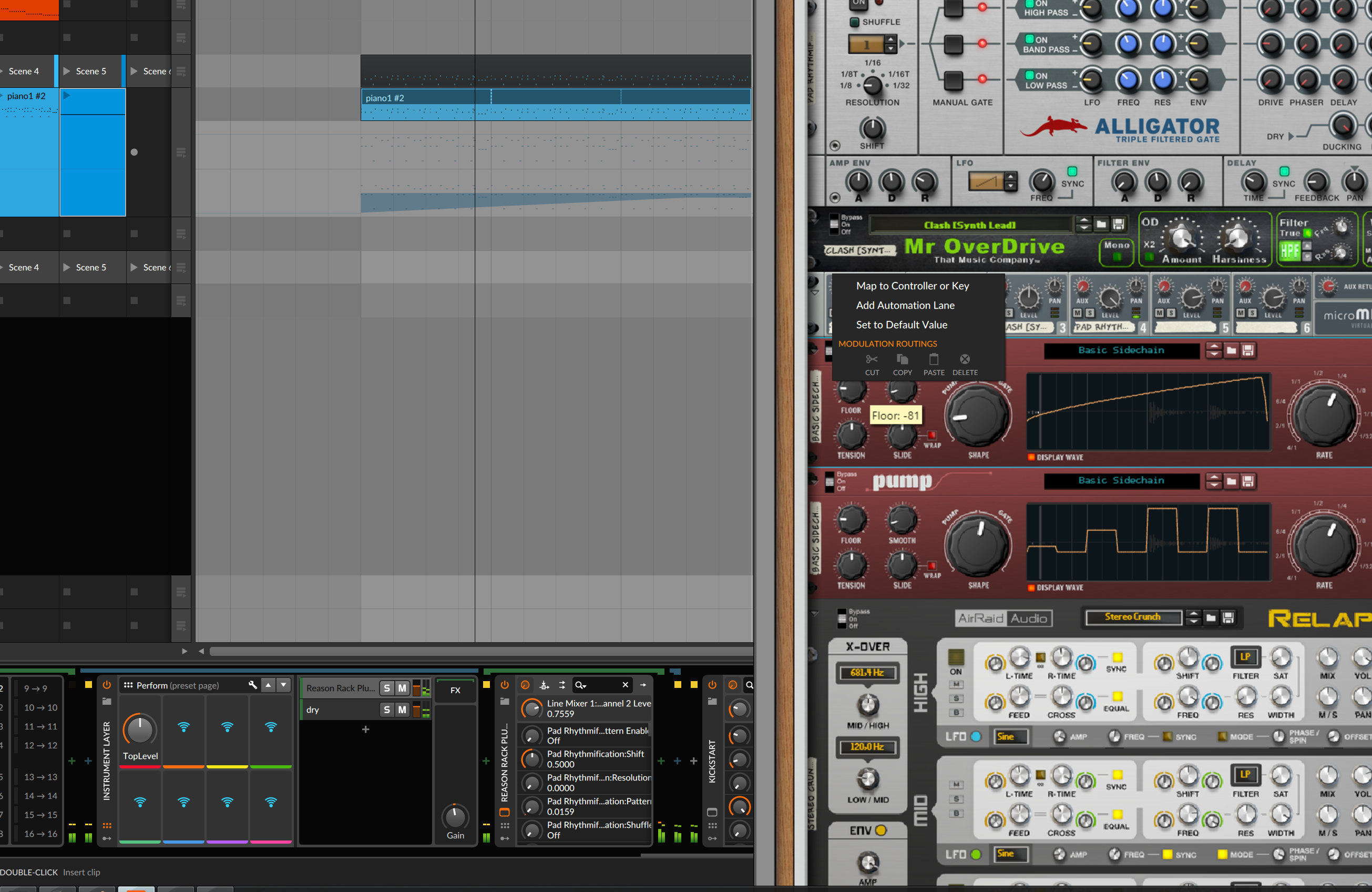Toggle the Instrument Layer device power icon
The image size is (1372, 892).
(x=107, y=685)
